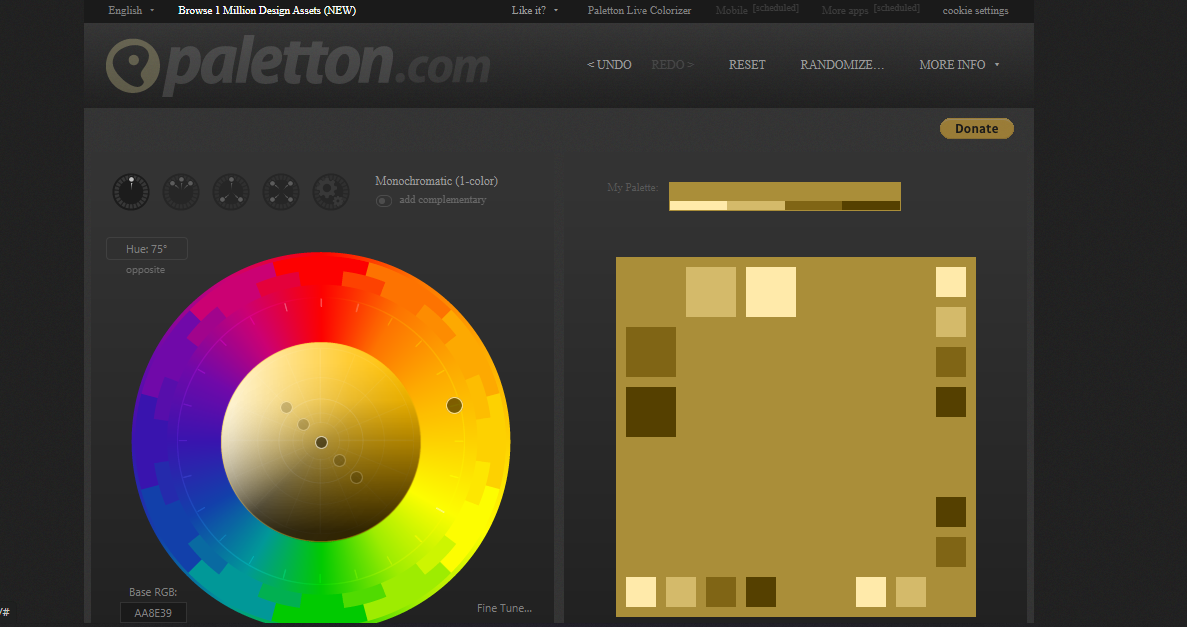Open the English language dropdown
This screenshot has width=1187, height=627.
click(x=131, y=11)
